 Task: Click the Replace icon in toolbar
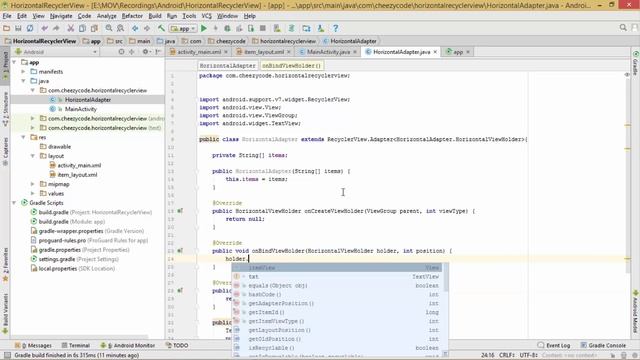click(x=120, y=28)
